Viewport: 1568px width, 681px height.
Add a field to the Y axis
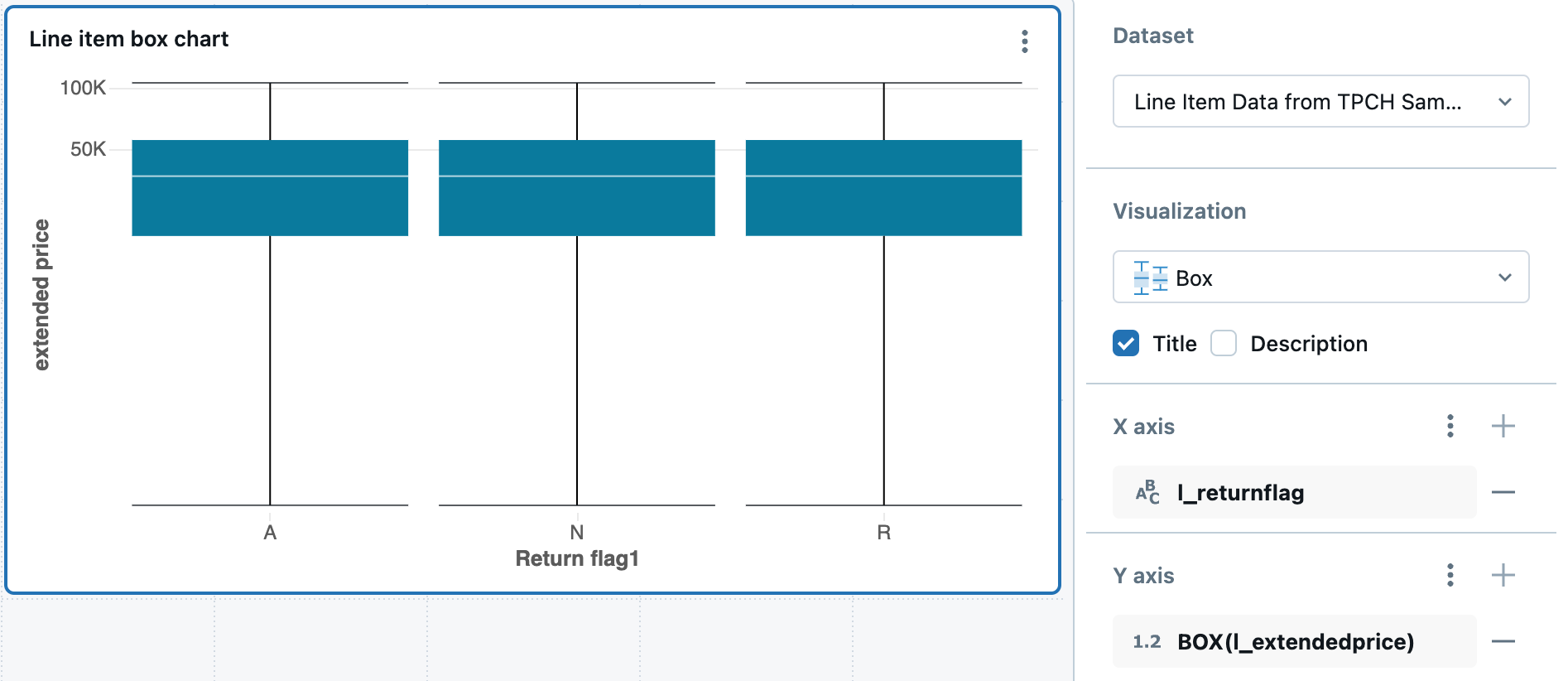pyautogui.click(x=1503, y=575)
